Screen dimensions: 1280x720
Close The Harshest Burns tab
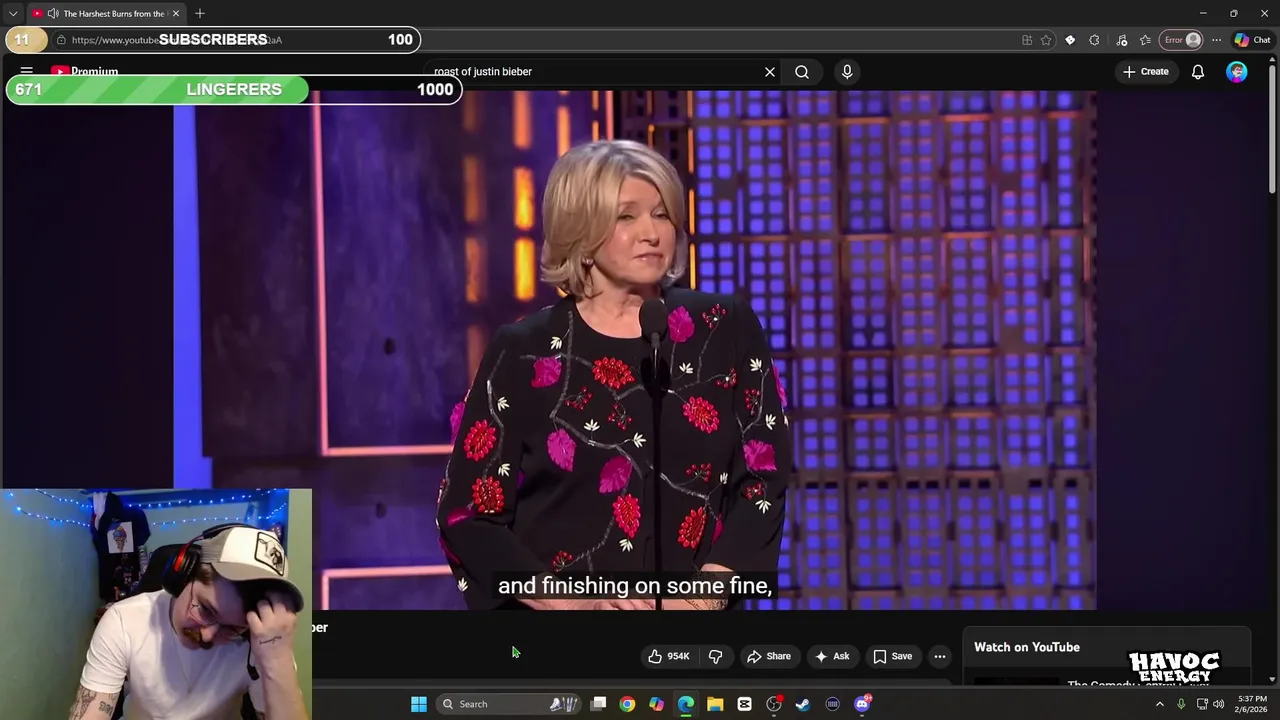176,14
